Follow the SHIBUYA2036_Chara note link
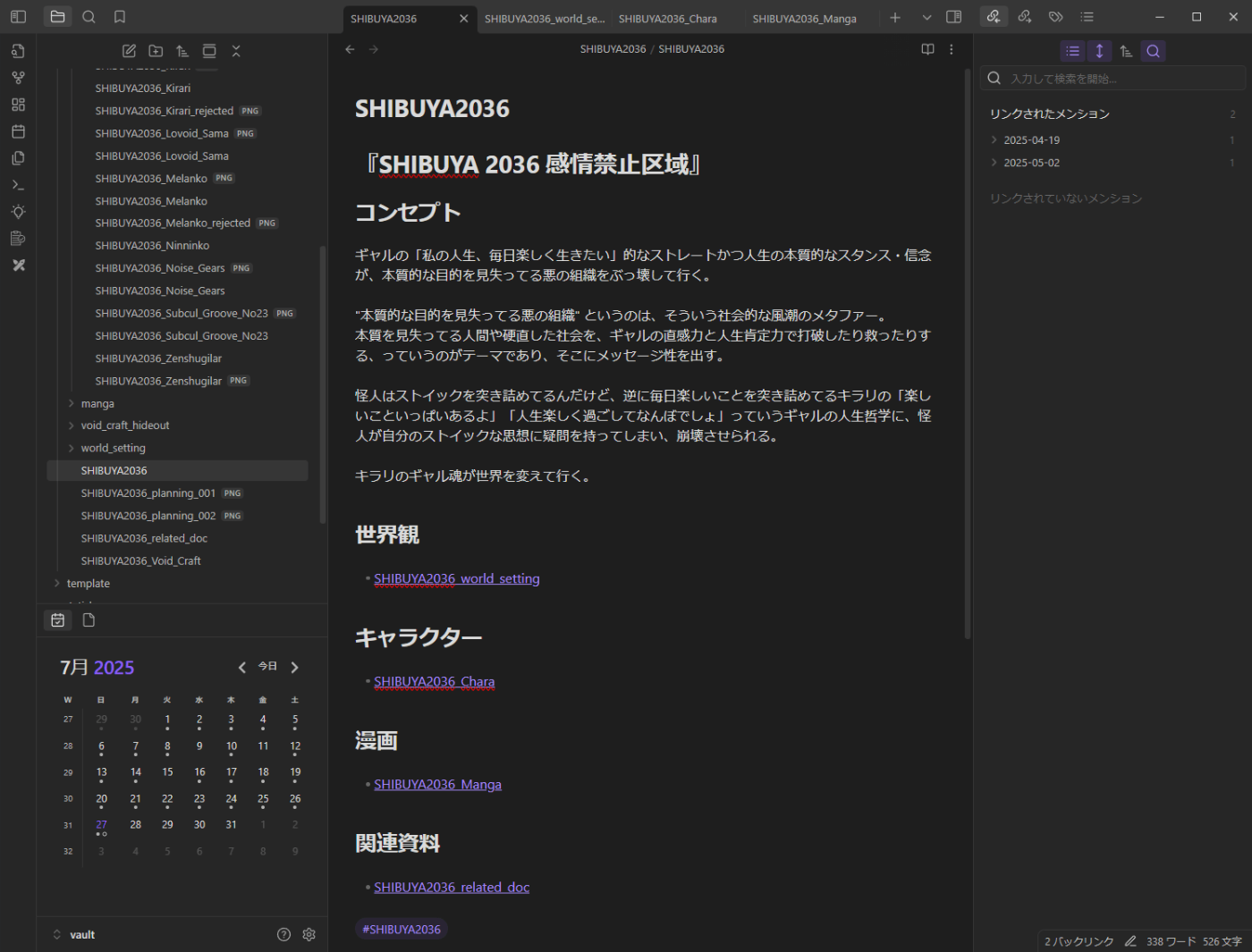 pos(434,681)
